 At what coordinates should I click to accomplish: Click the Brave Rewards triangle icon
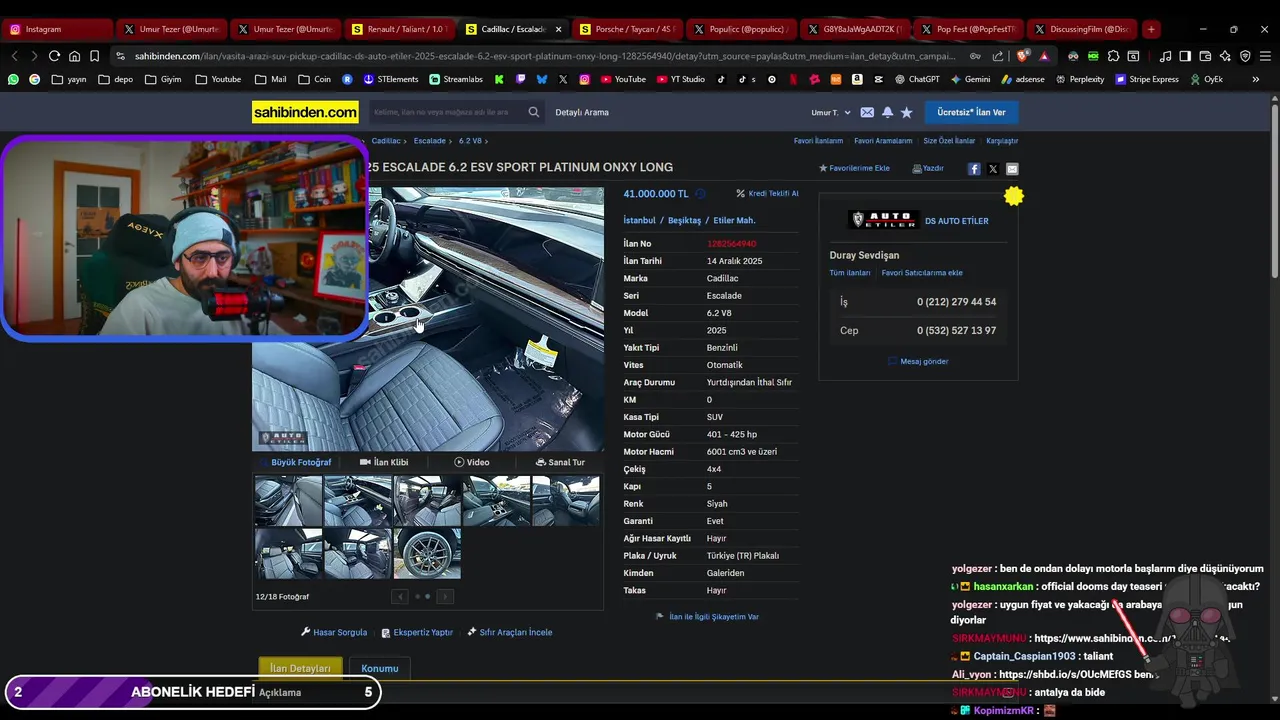(x=1044, y=56)
